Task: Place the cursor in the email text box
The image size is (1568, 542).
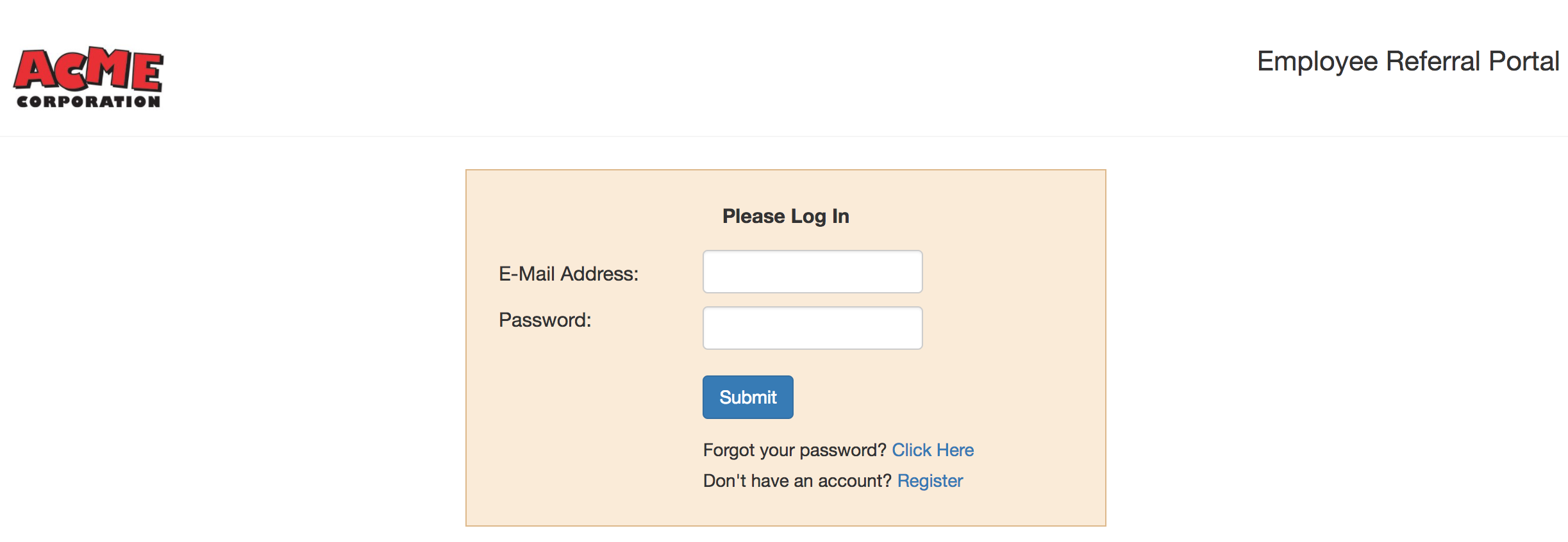Action: pyautogui.click(x=812, y=272)
